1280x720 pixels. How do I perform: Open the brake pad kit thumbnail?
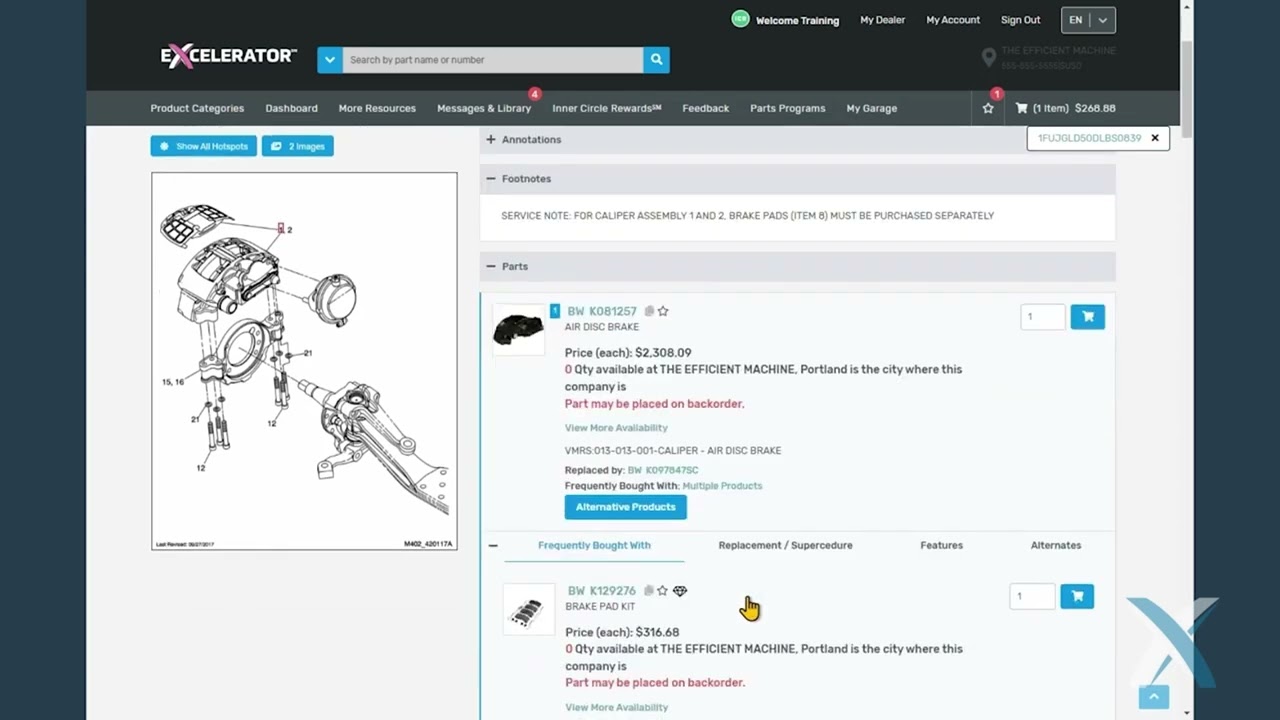click(528, 610)
